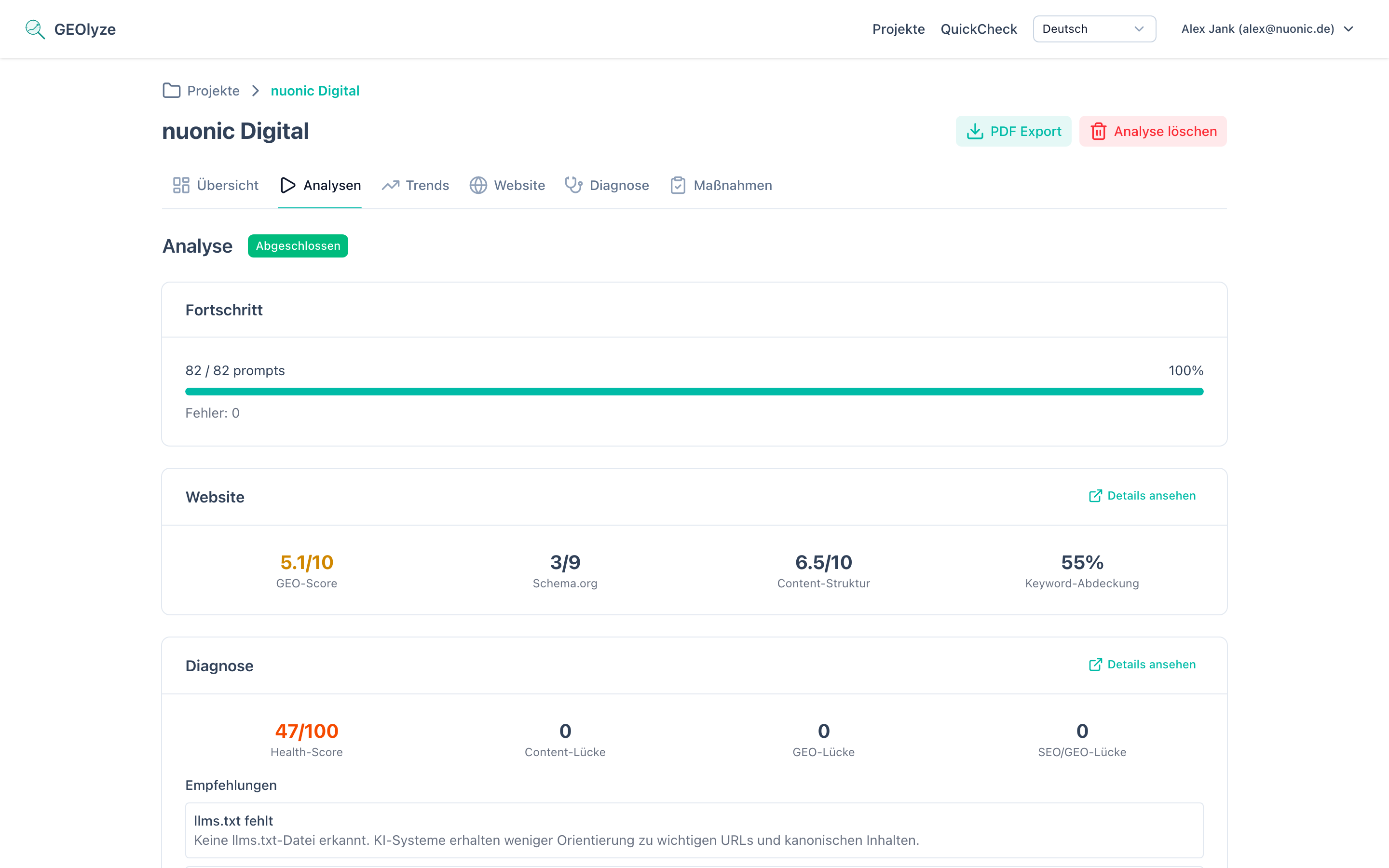1389x868 pixels.
Task: Click Details ansehen in the Website card
Action: point(1142,495)
